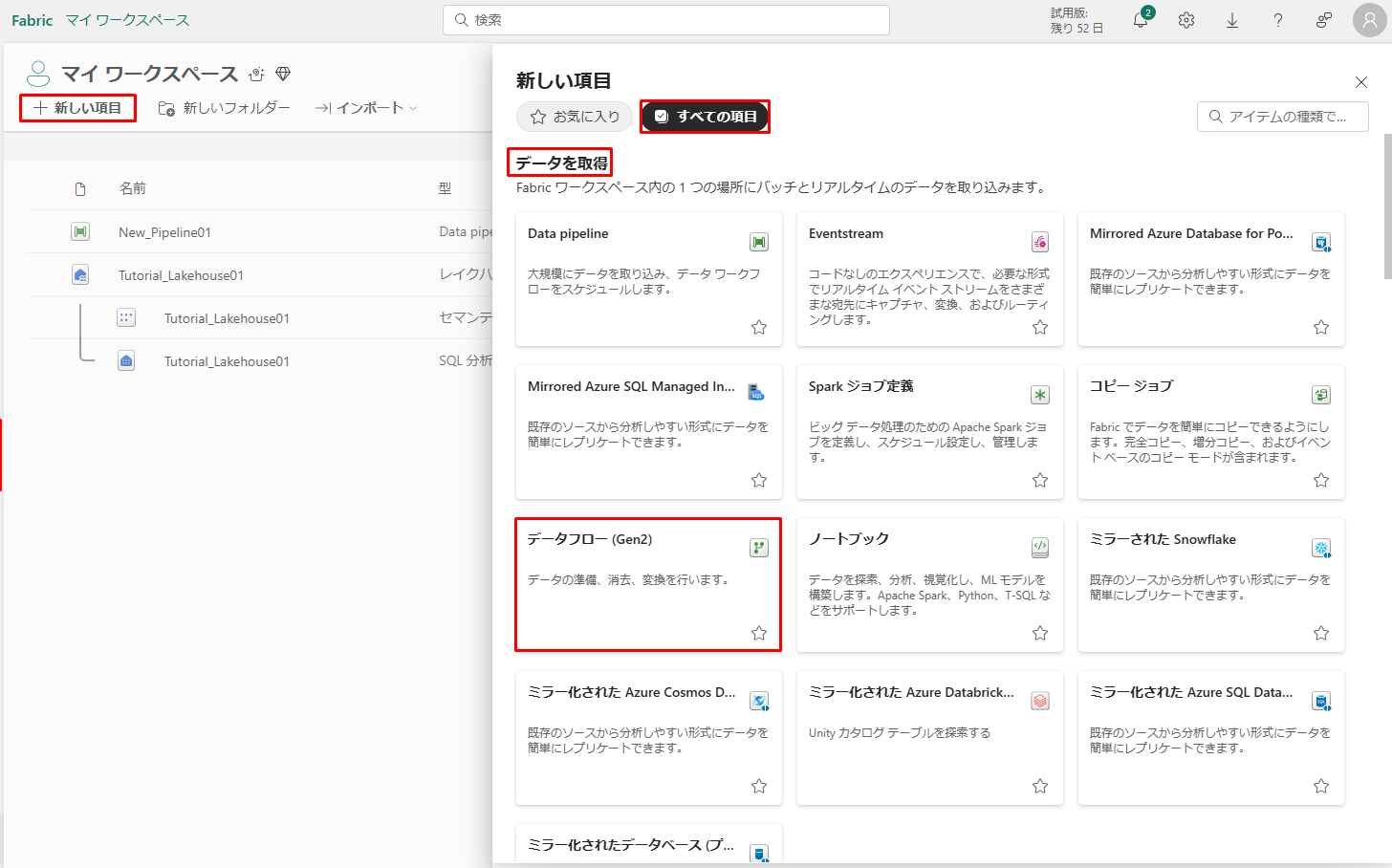
Task: Click the Mirrored Azure Database for PostgreSQL icon
Action: (1321, 242)
